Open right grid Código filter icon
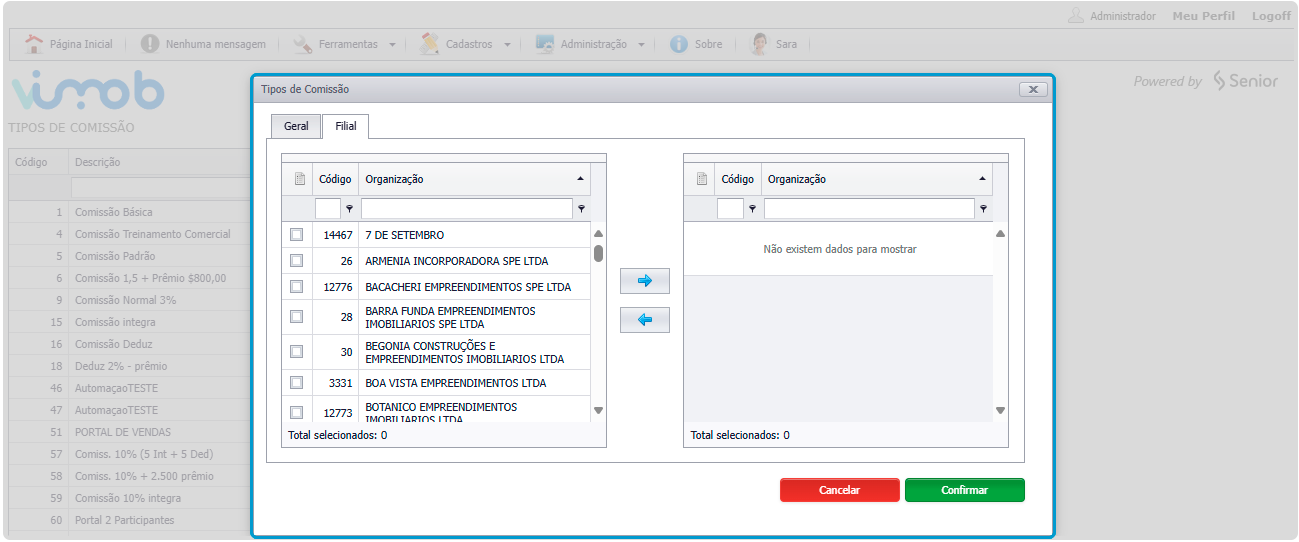Screen dimensions: 1299x542 click(752, 209)
